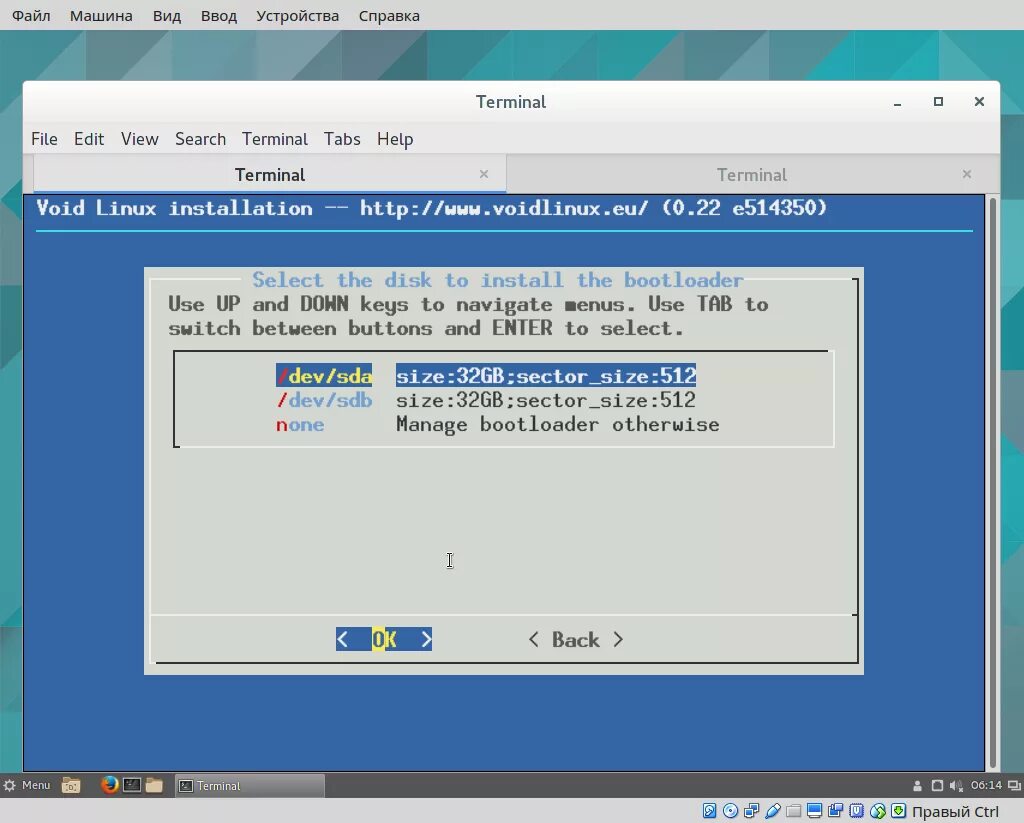Open Terminal's File menu
Viewport: 1024px width, 823px height.
(44, 139)
